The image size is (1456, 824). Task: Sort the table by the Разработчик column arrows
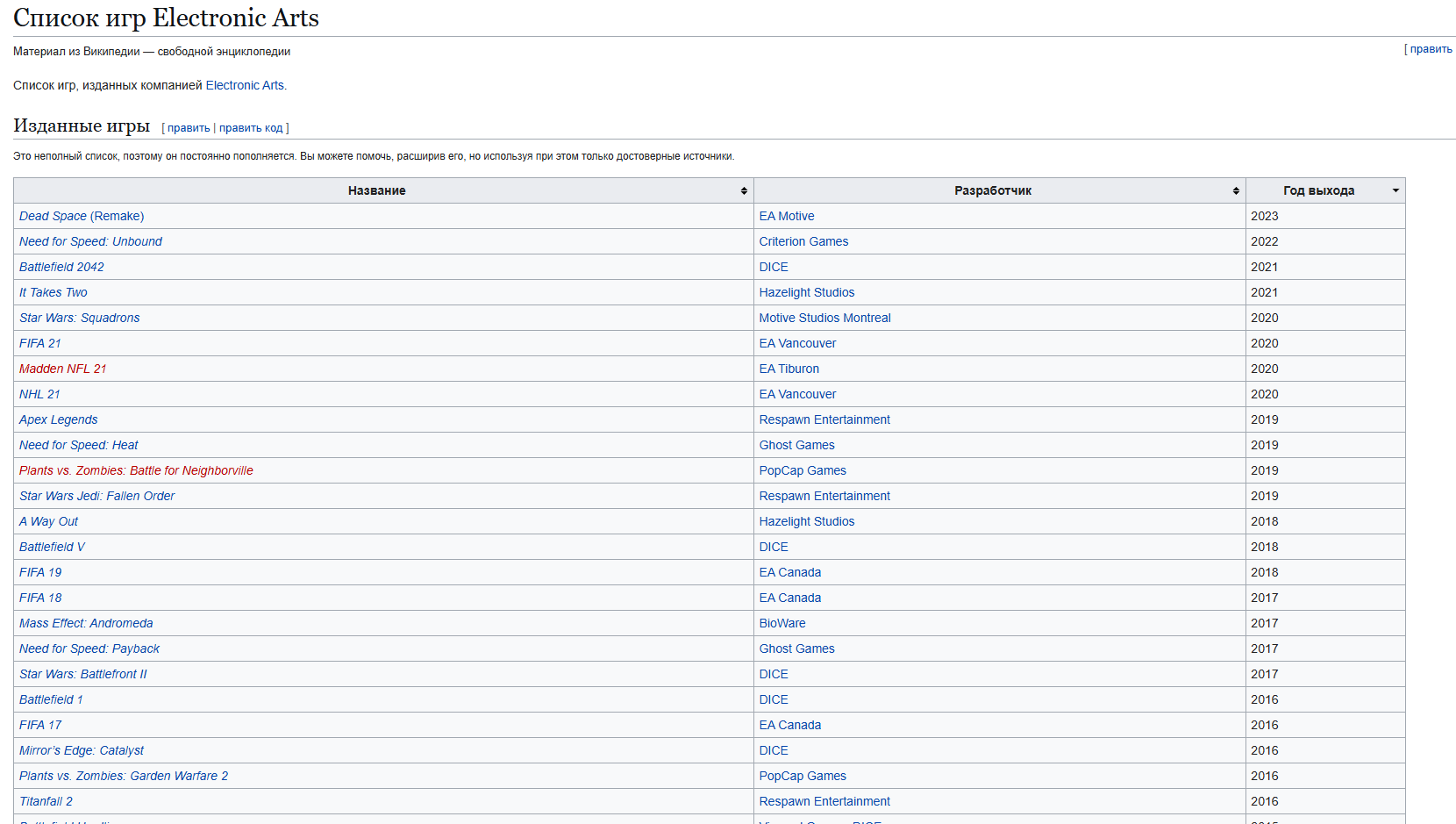(1236, 190)
